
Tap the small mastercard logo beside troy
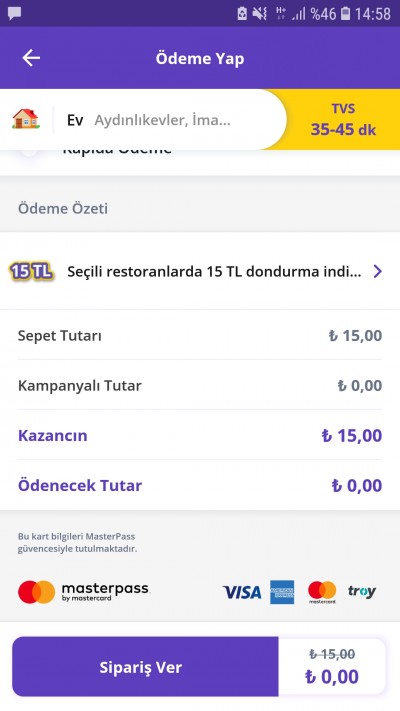322,592
